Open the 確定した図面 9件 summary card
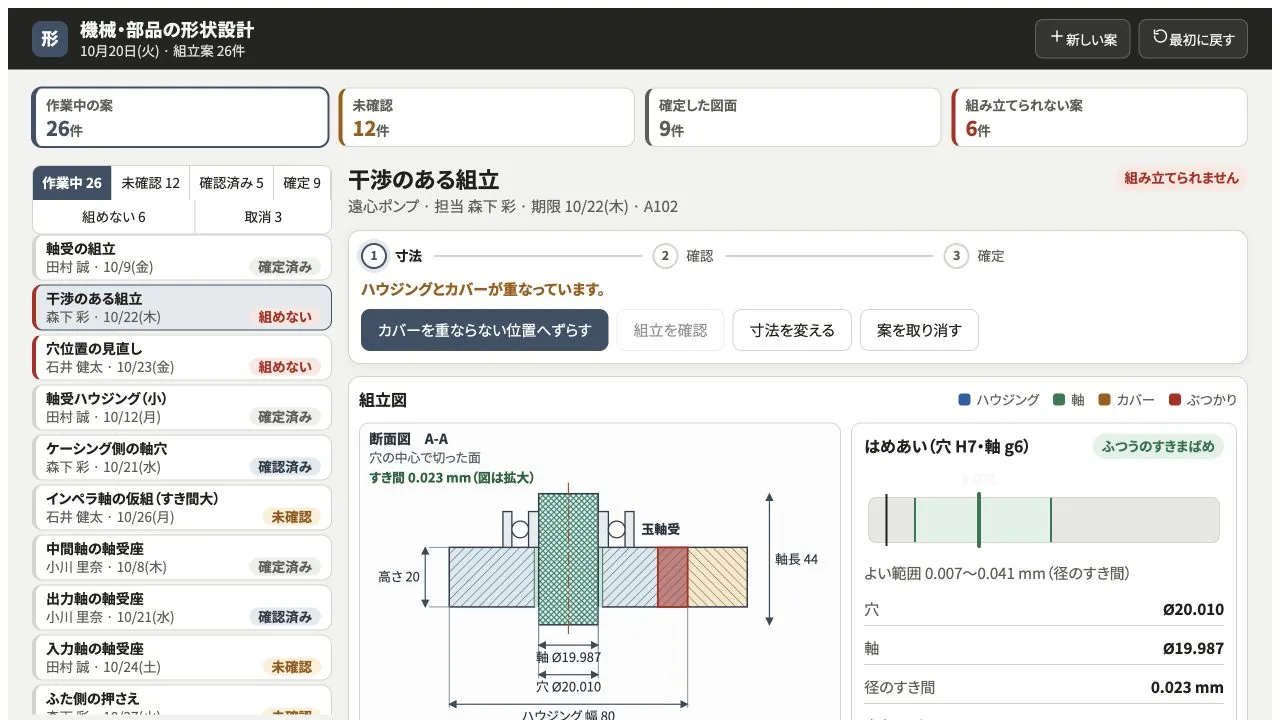Viewport: 1280px width, 720px height. point(792,117)
